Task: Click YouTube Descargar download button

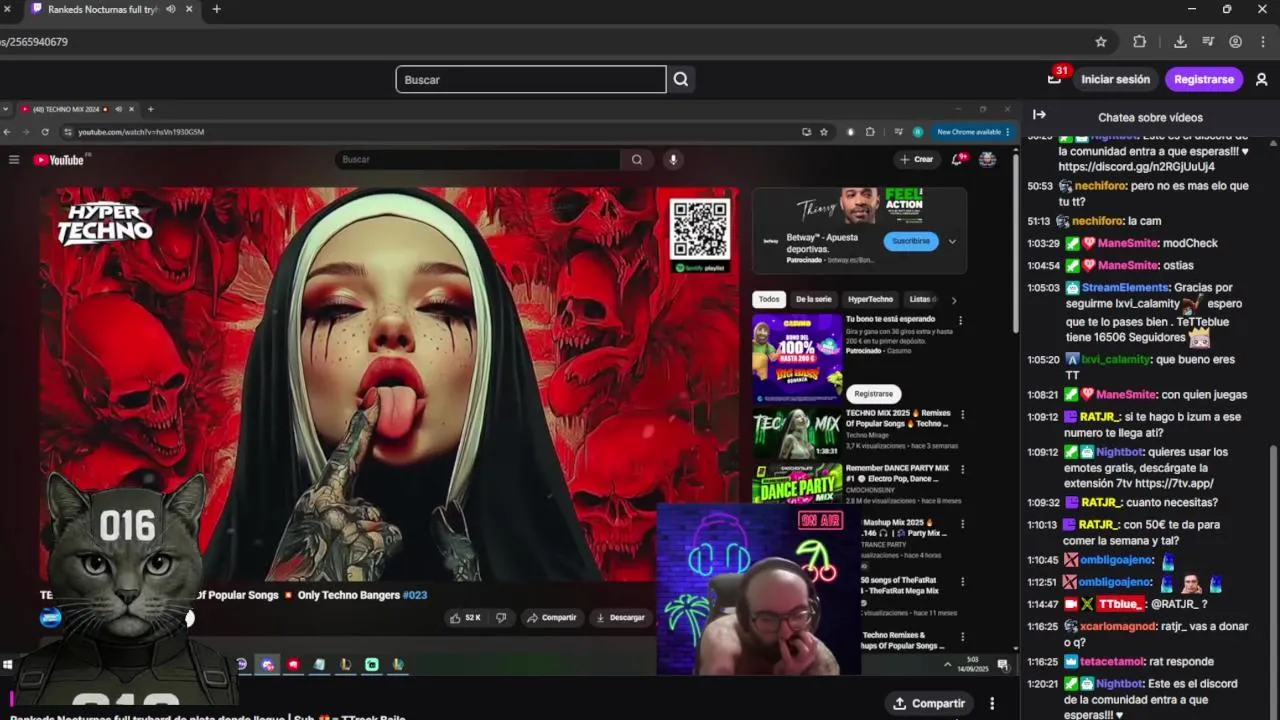Action: (x=621, y=618)
